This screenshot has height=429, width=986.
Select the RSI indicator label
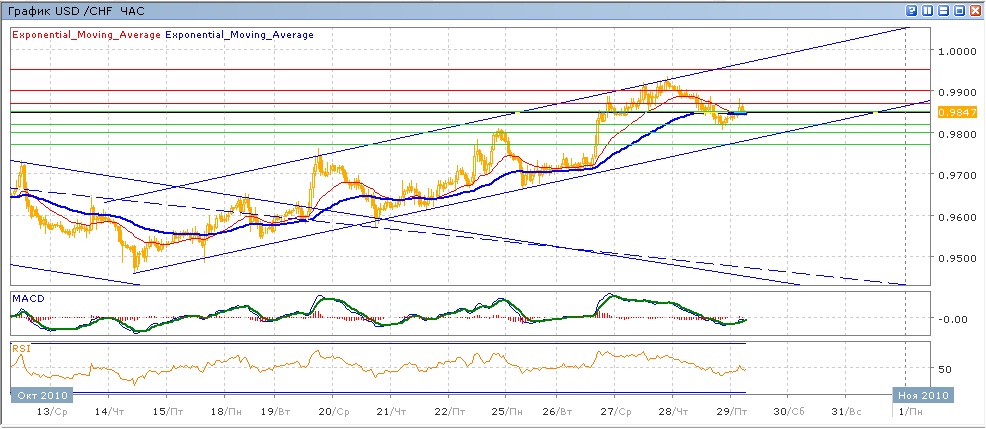pyautogui.click(x=22, y=349)
